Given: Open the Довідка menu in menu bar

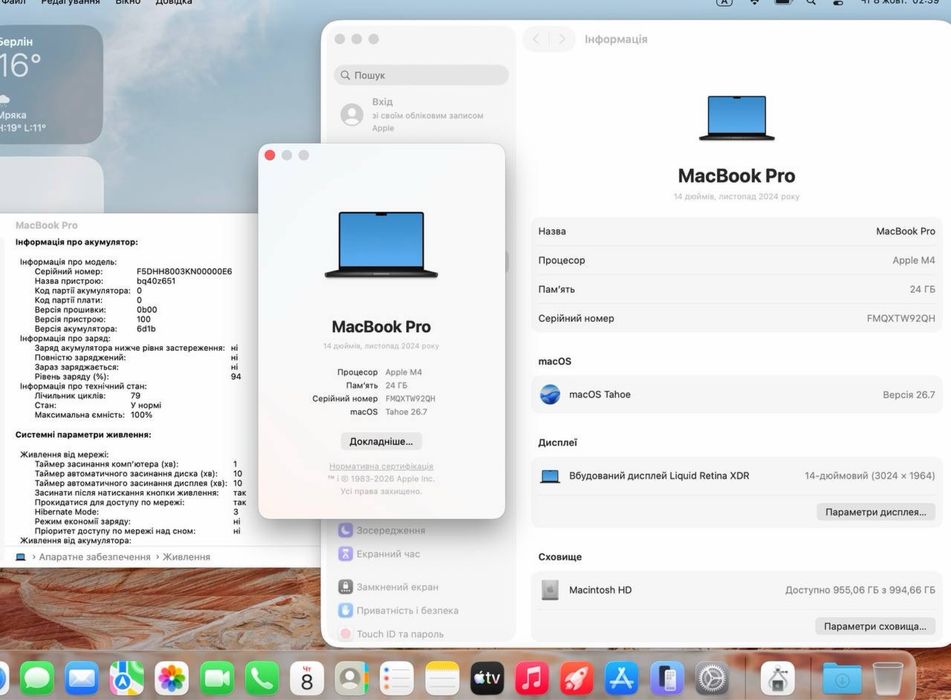Looking at the screenshot, I should (x=173, y=2).
